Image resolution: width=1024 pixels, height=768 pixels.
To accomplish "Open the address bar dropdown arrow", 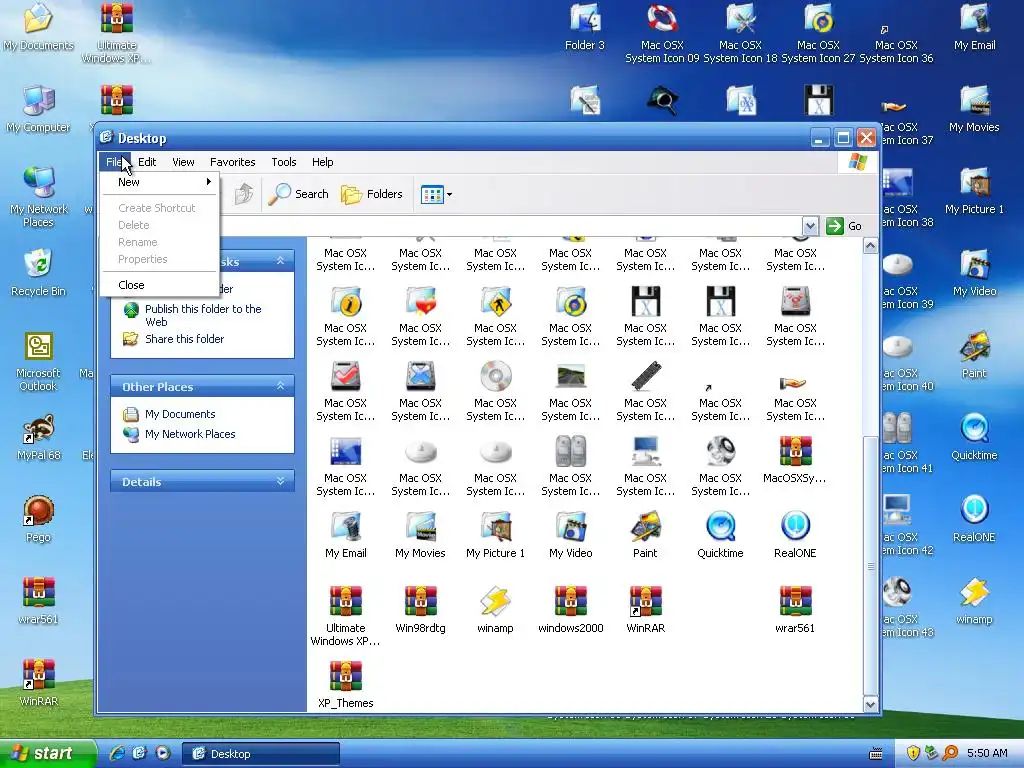I will click(x=810, y=226).
